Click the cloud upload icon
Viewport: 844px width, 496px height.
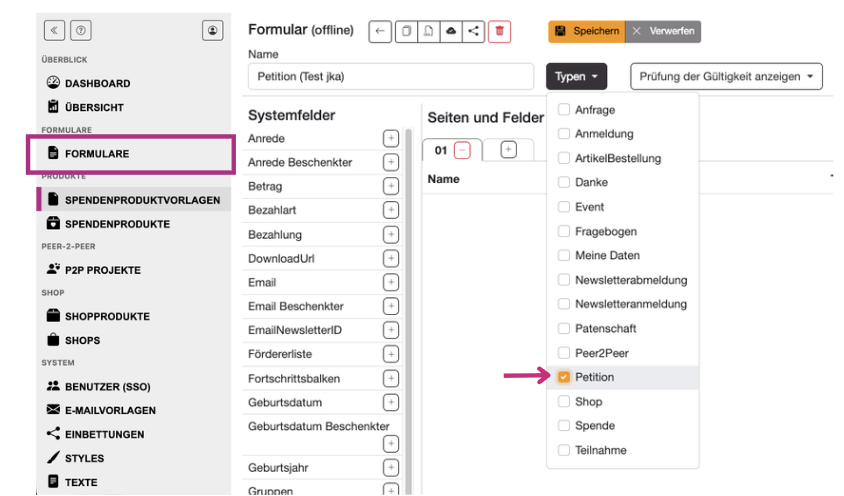(x=451, y=31)
